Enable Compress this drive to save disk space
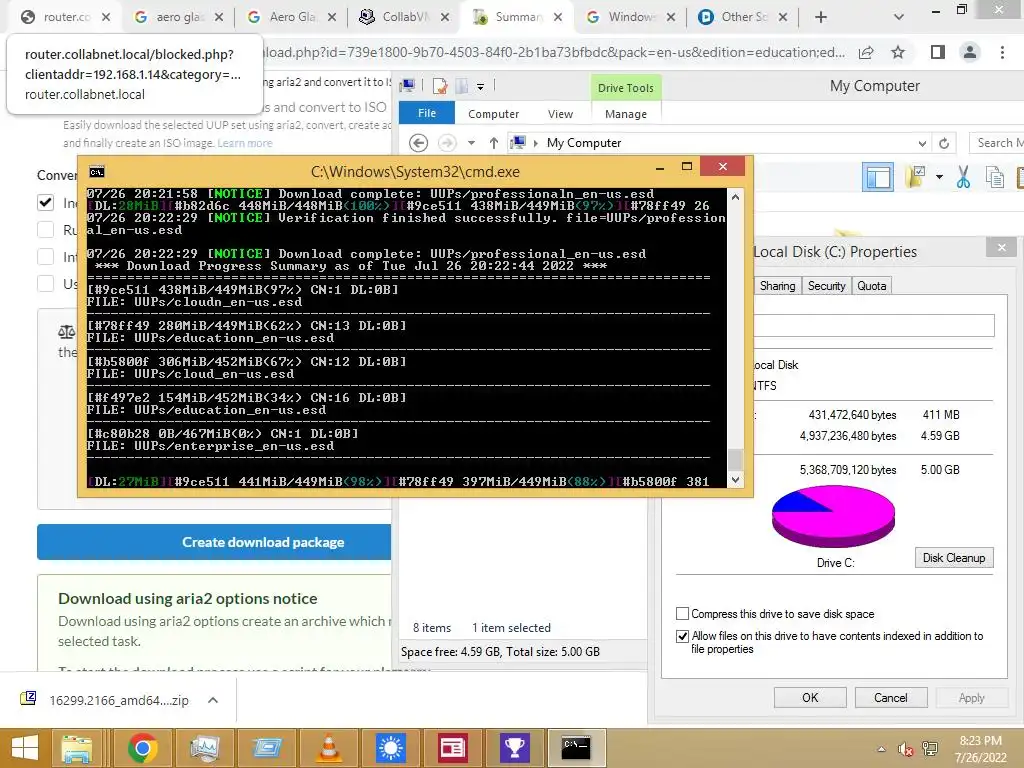This screenshot has height=768, width=1024. pyautogui.click(x=682, y=614)
